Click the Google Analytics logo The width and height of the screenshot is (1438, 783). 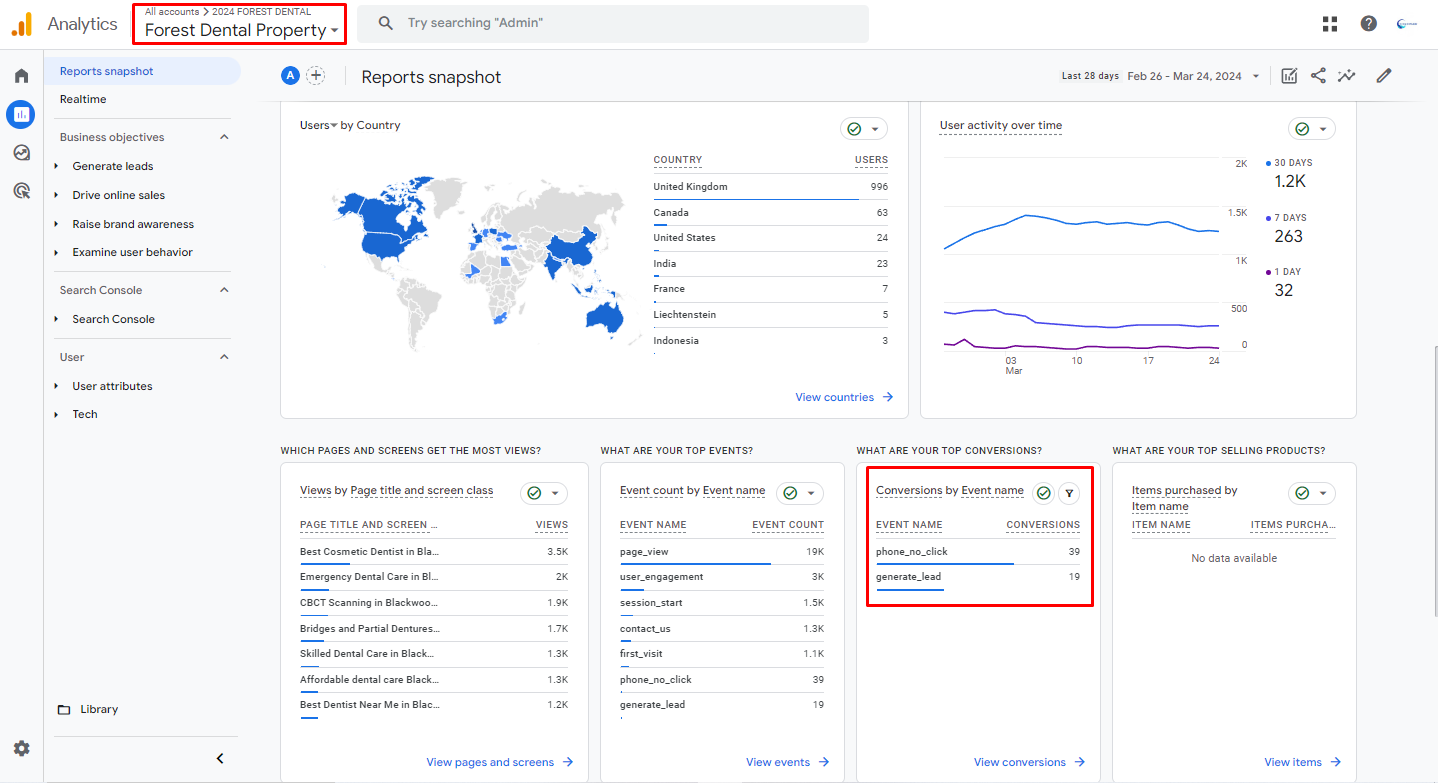(22, 24)
